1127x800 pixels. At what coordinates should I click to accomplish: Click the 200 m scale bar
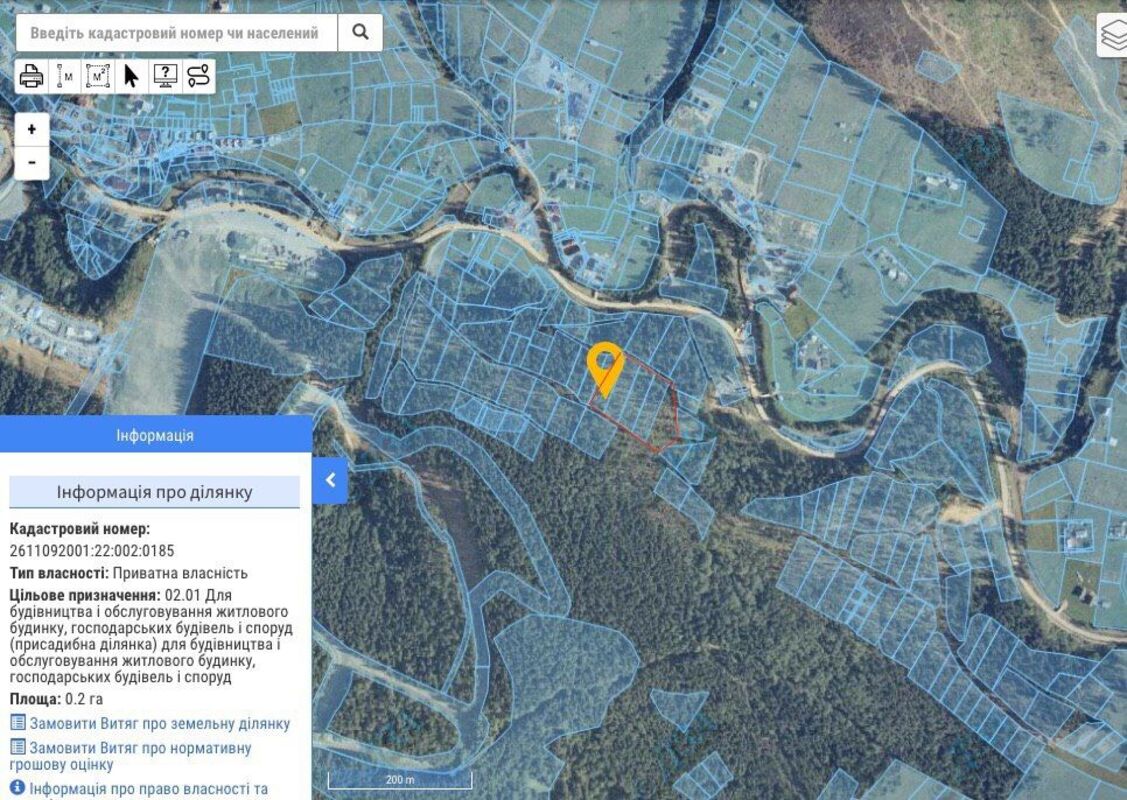400,780
